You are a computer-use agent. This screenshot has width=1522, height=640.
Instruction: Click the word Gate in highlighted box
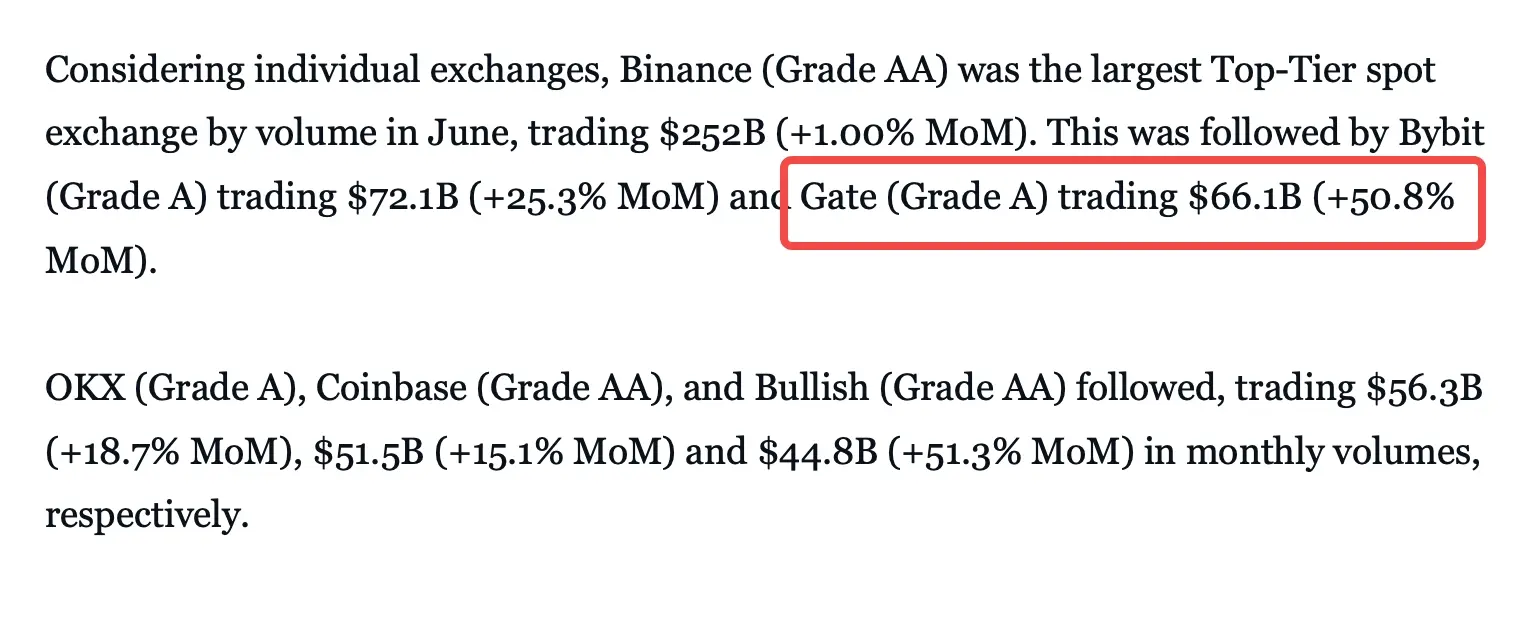point(839,198)
